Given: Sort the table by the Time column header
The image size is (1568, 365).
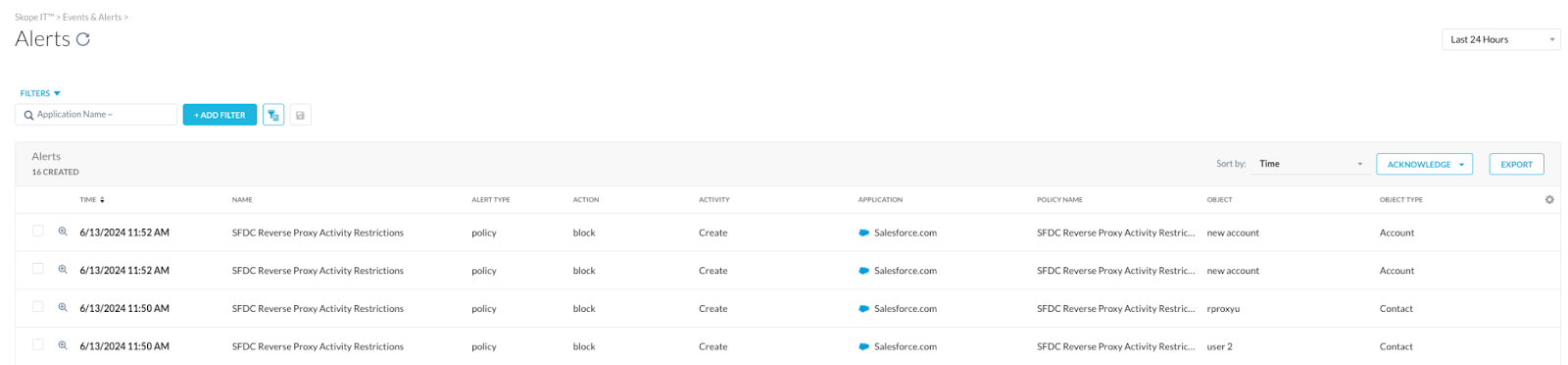Looking at the screenshot, I should 92,199.
